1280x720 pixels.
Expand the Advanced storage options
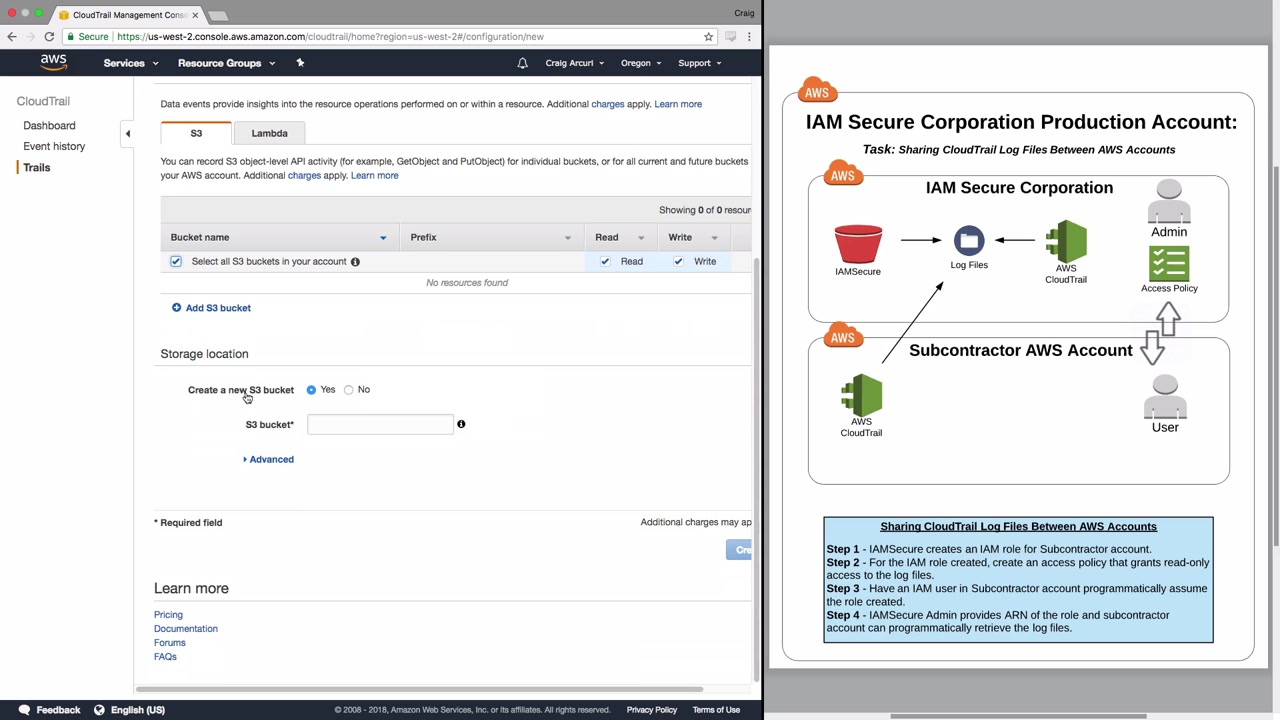click(x=268, y=459)
